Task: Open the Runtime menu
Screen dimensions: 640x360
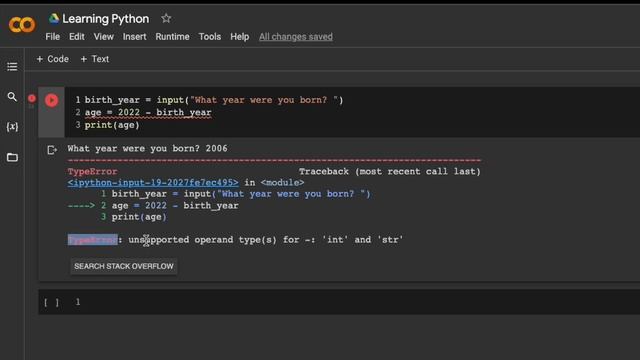Action: [172, 37]
